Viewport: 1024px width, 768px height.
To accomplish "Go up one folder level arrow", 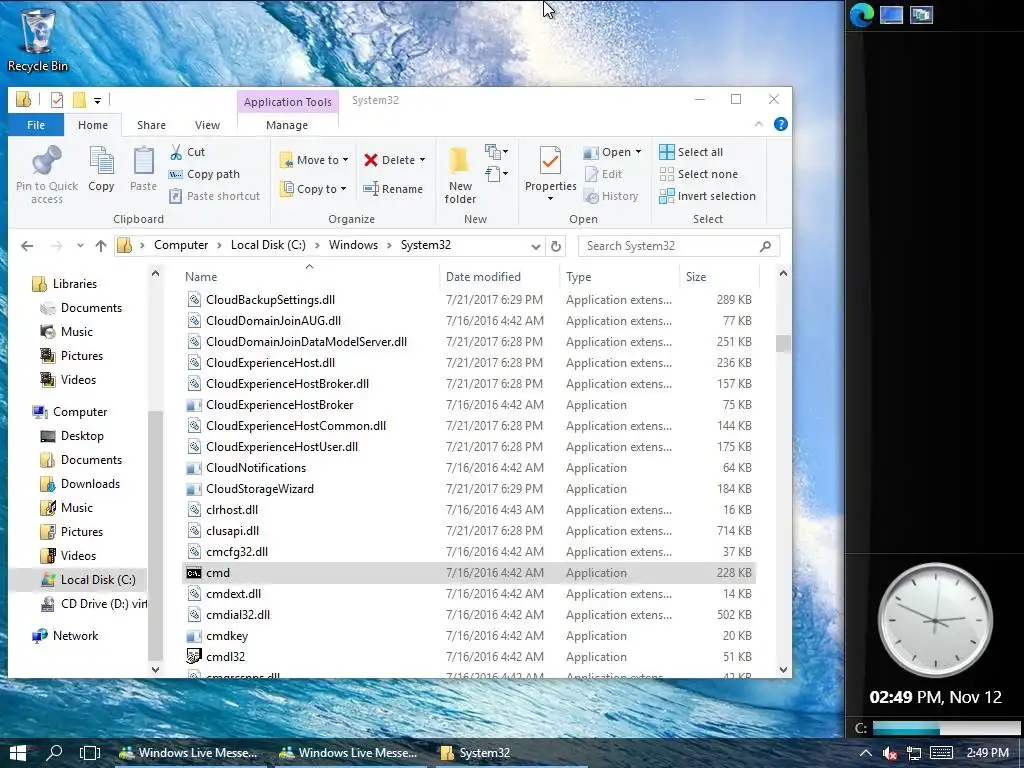I will pos(101,246).
